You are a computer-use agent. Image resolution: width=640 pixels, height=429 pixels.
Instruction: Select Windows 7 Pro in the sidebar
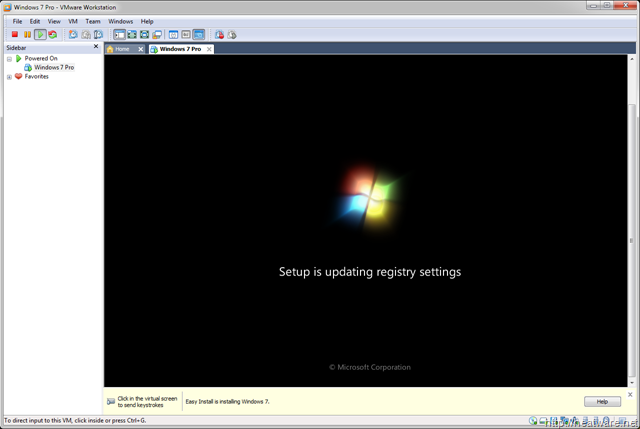(x=54, y=68)
